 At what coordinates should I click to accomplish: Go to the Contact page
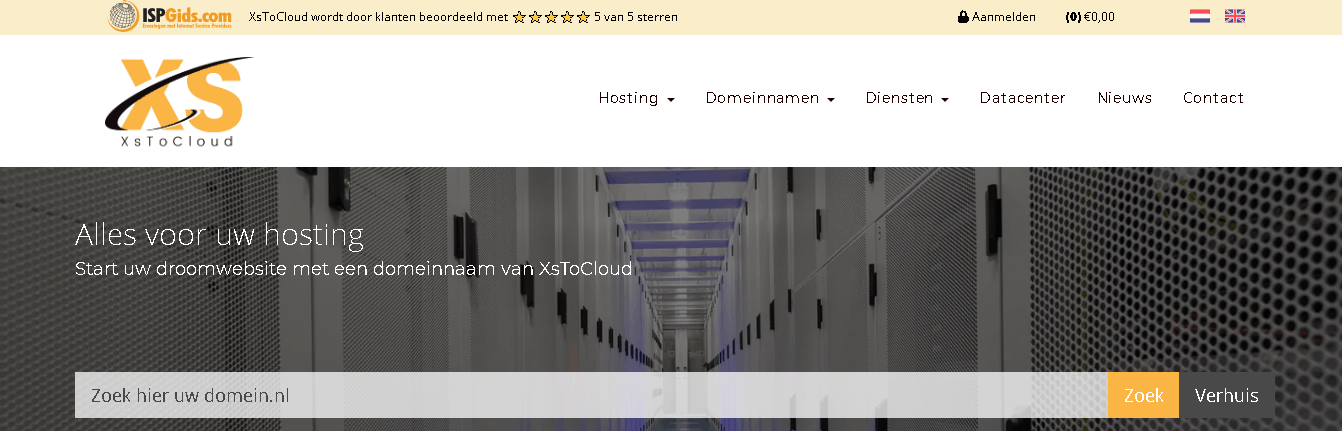point(1213,98)
